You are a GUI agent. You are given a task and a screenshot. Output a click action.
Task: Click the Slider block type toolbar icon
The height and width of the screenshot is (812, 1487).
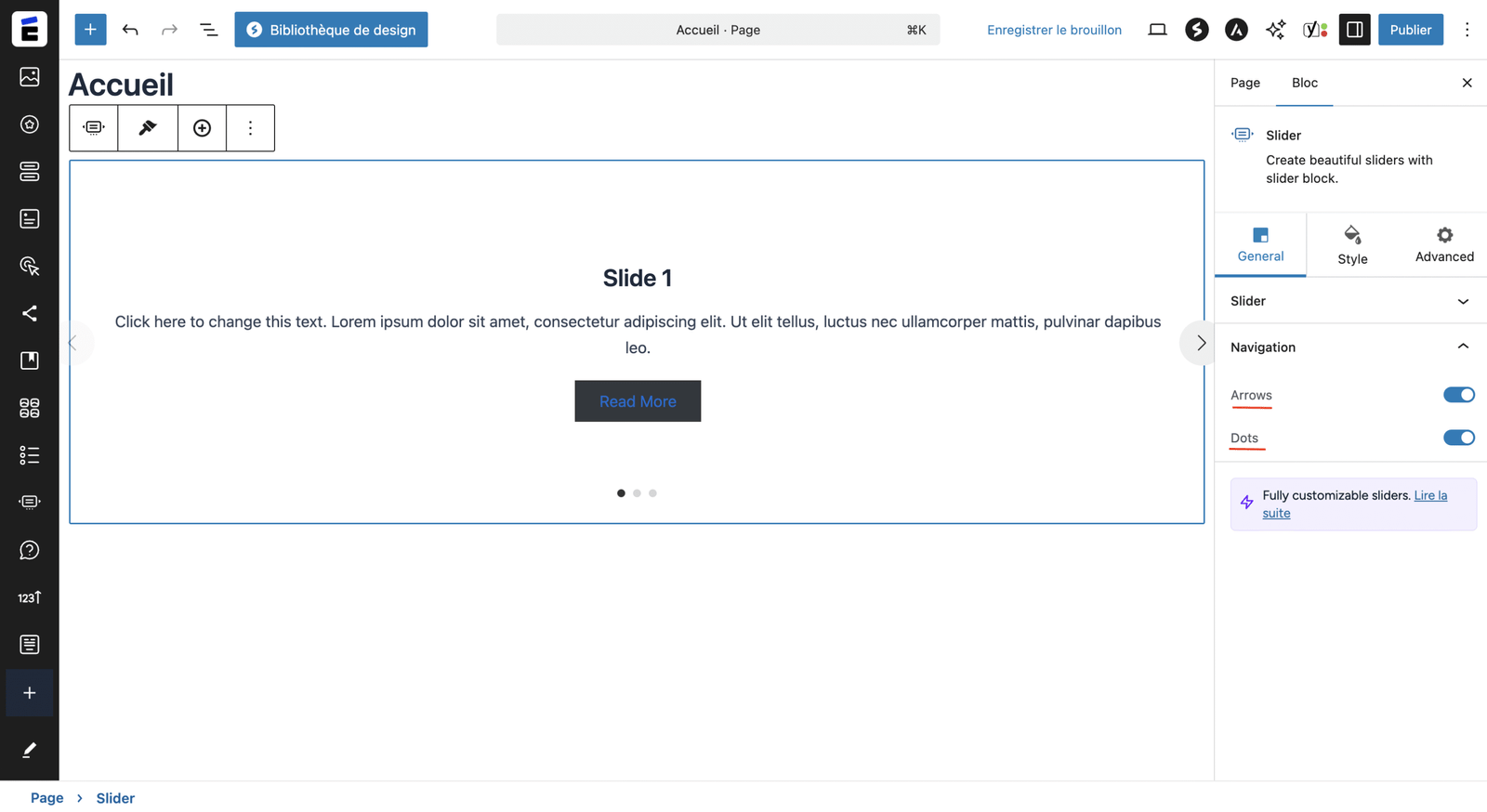(x=94, y=128)
